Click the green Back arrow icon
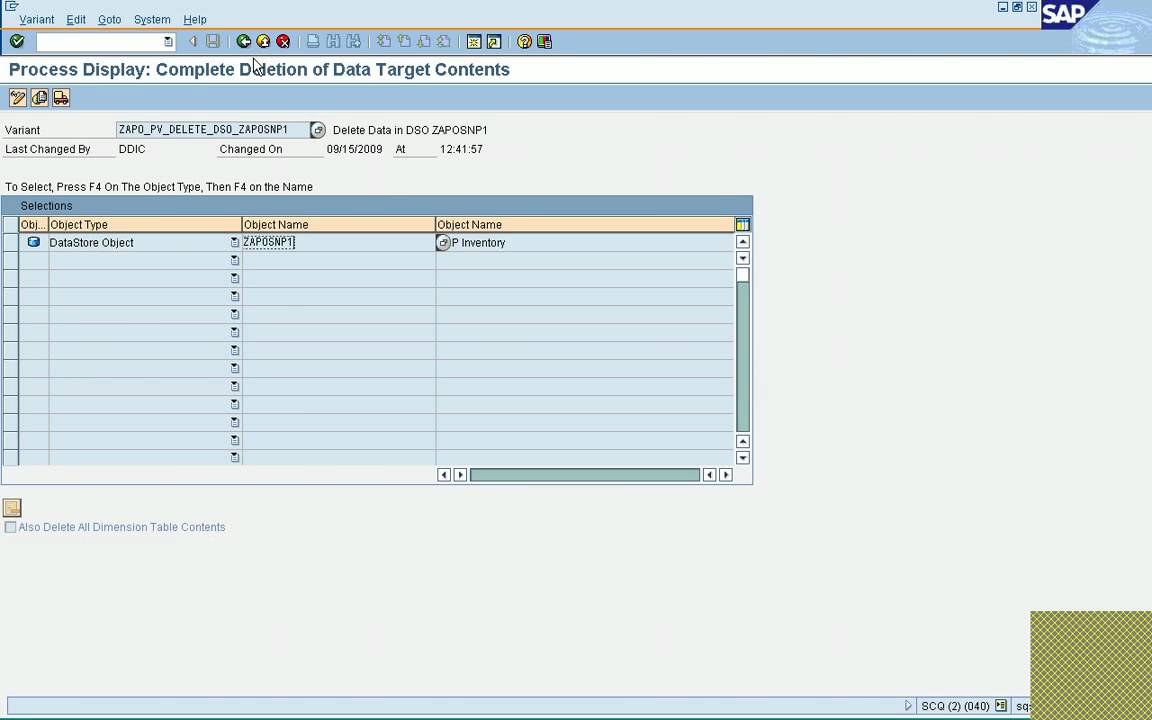The image size is (1152, 720). tap(244, 42)
